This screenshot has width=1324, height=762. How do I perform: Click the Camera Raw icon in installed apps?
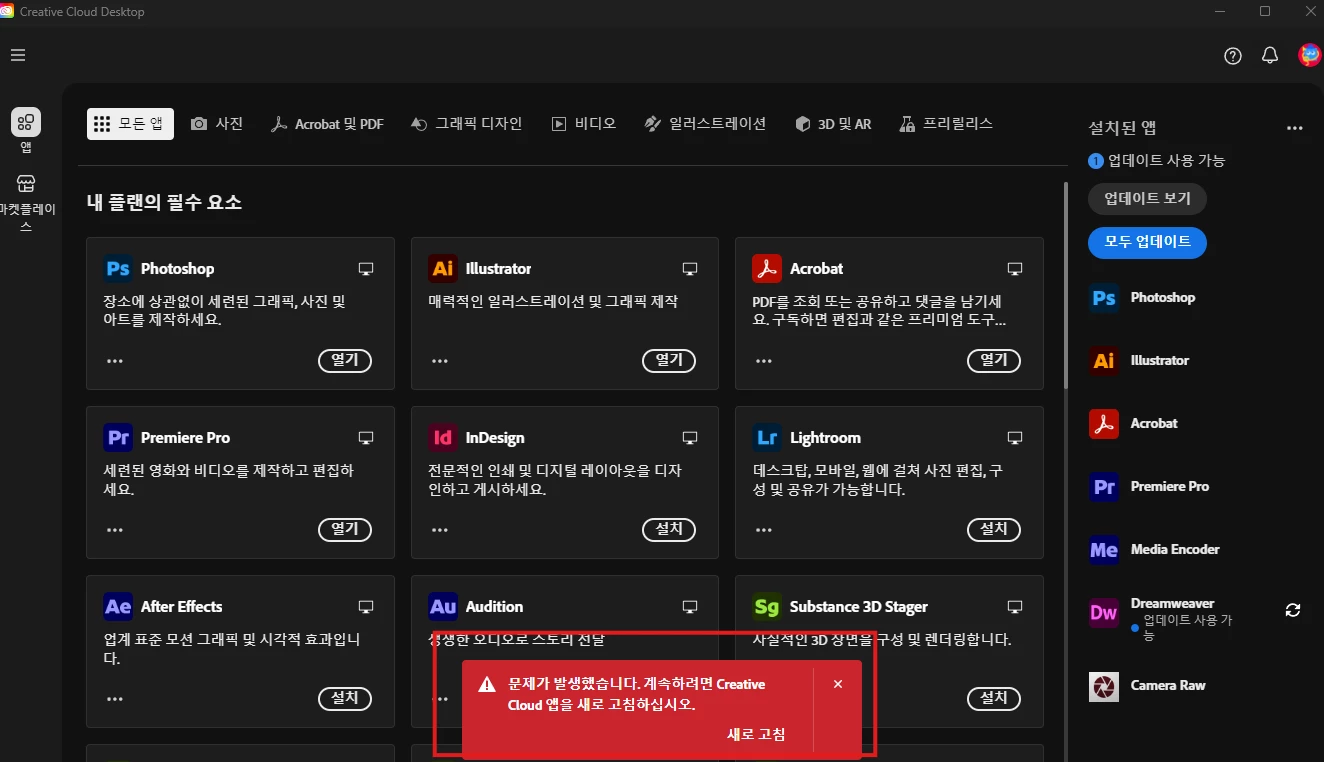click(x=1104, y=686)
